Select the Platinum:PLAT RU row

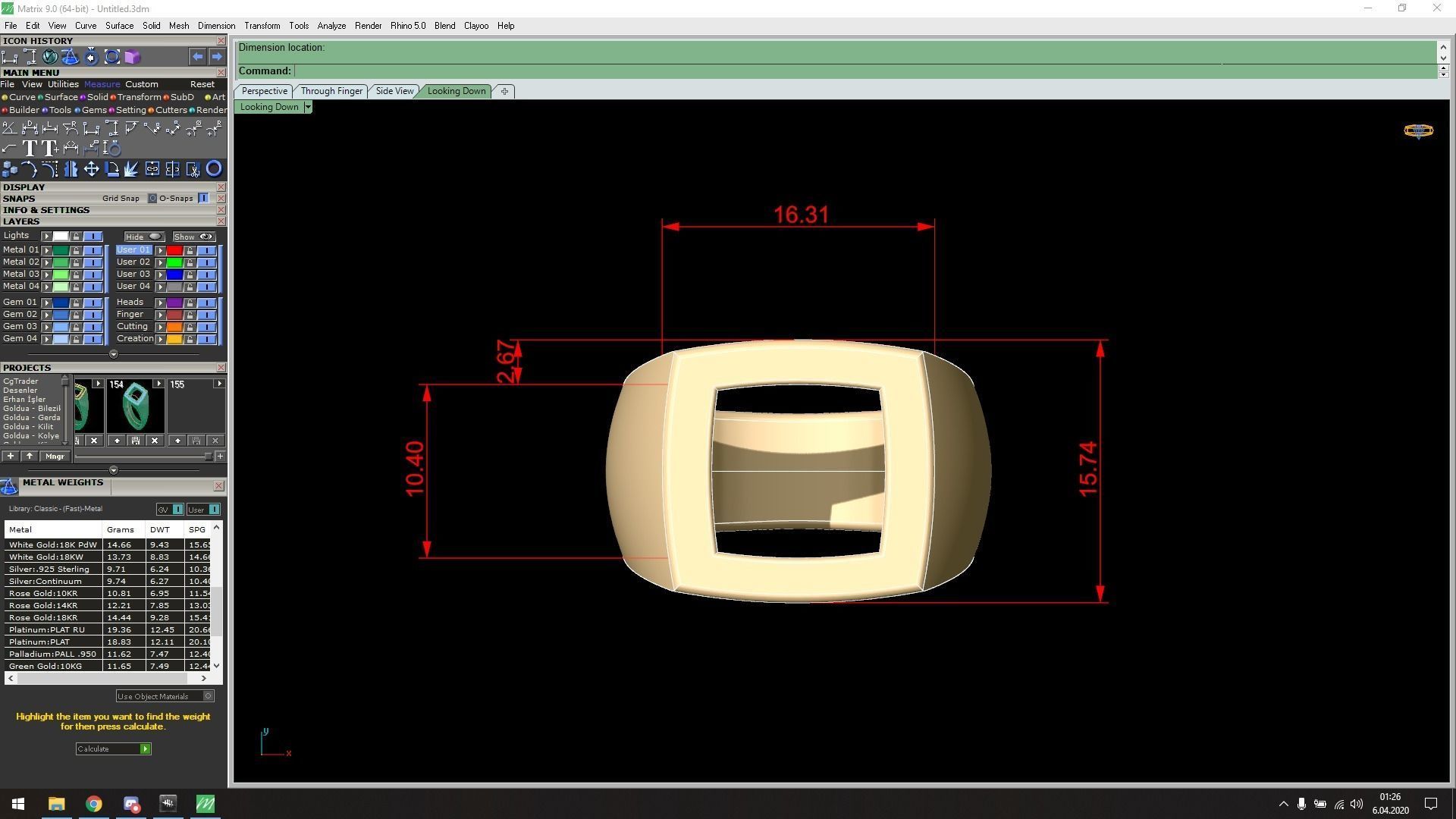tap(108, 629)
